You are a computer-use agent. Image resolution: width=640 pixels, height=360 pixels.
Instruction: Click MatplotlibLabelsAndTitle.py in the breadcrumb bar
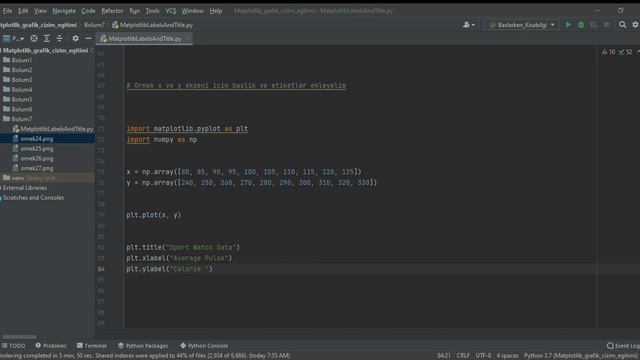(x=152, y=25)
